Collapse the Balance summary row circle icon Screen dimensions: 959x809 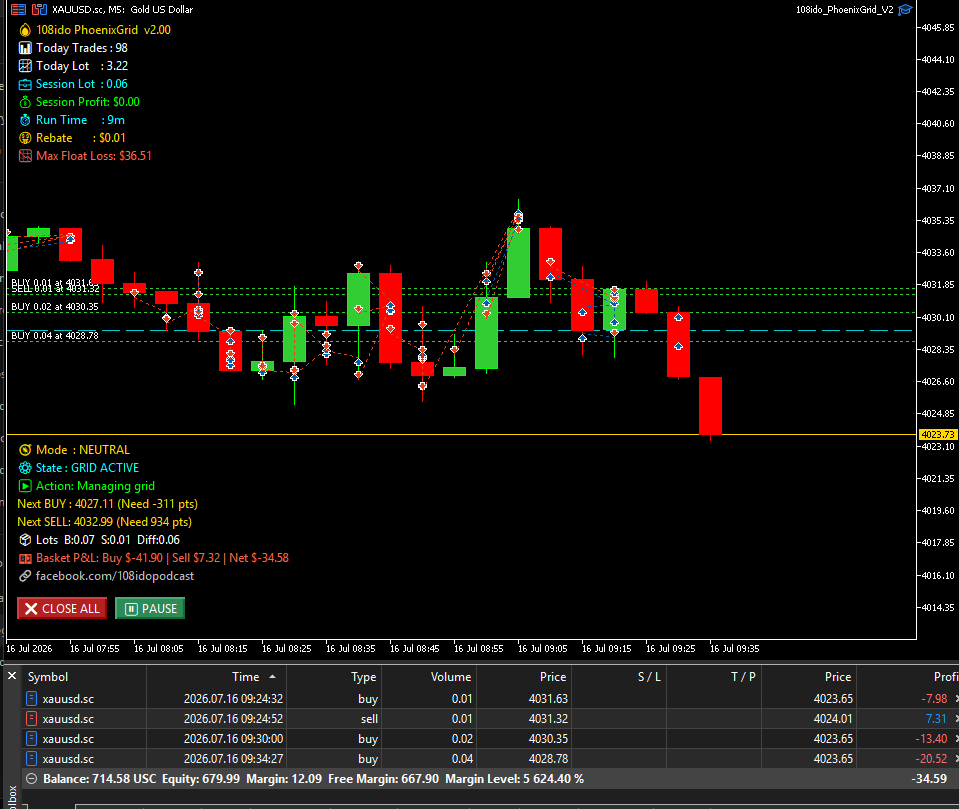31,779
